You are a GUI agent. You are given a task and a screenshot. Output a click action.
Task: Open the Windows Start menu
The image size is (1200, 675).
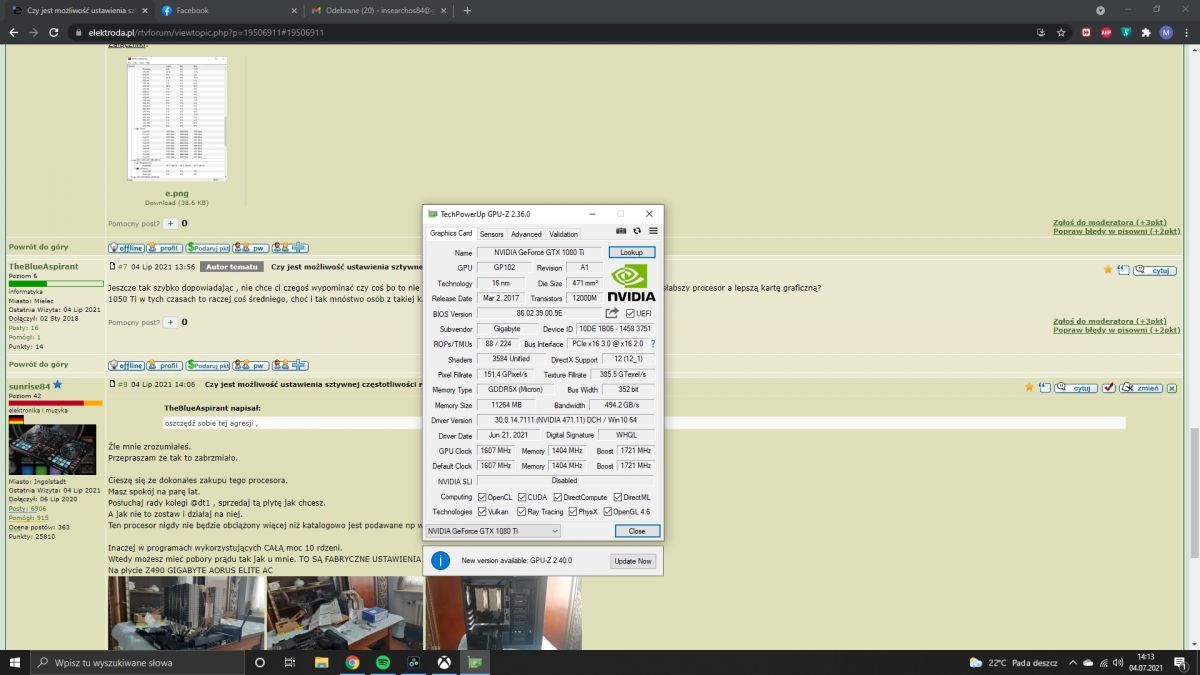click(x=13, y=662)
